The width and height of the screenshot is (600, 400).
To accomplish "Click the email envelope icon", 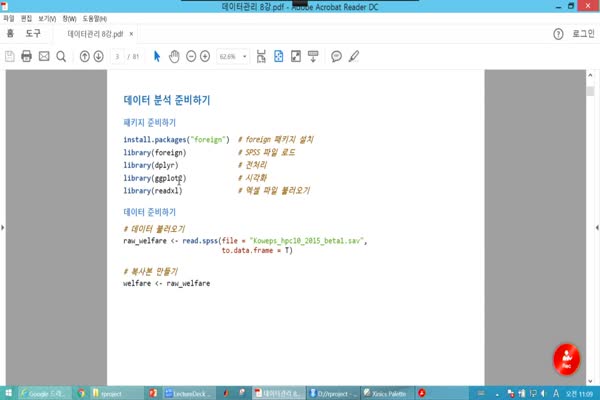I will pyautogui.click(x=44, y=56).
